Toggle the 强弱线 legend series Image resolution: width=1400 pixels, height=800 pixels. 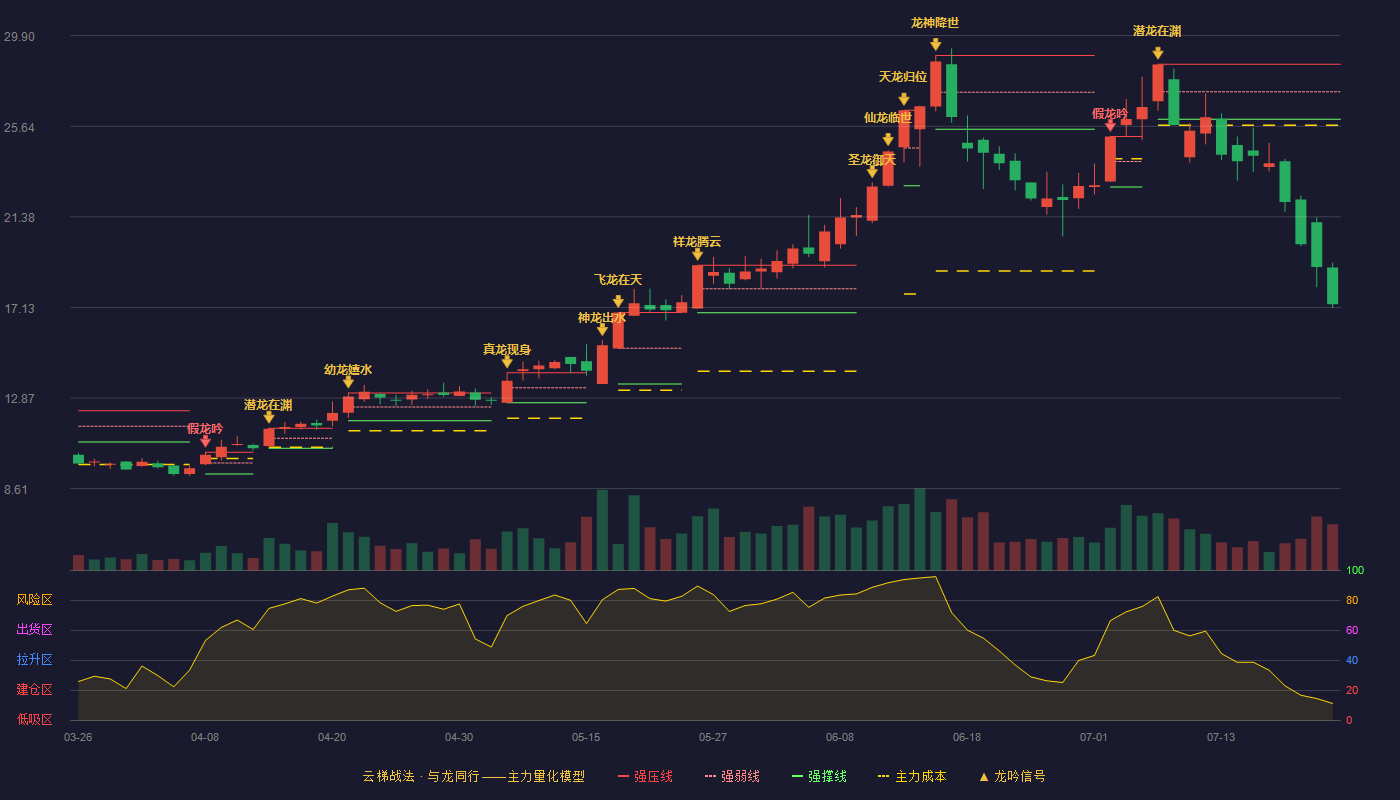click(x=732, y=776)
